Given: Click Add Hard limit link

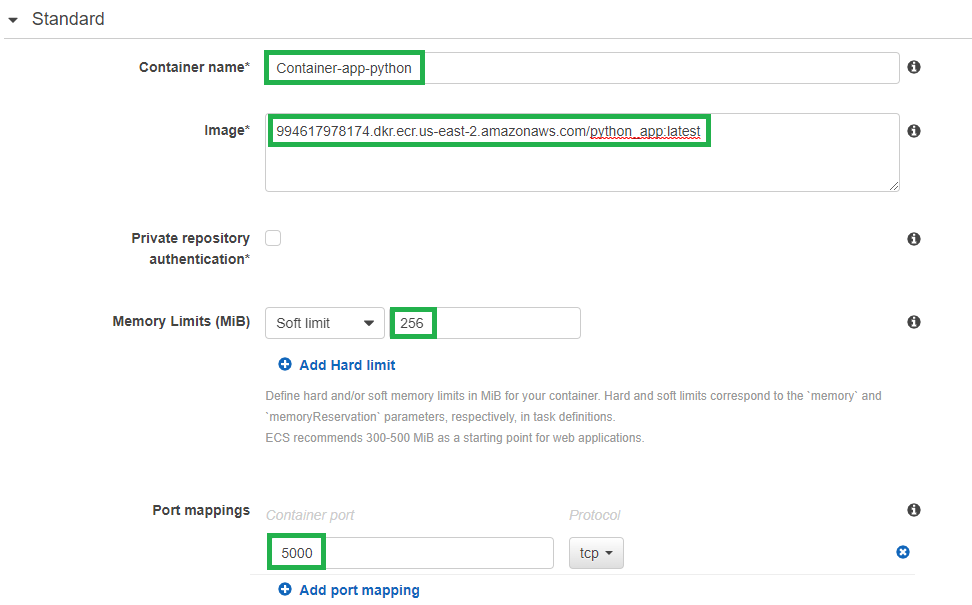Looking at the screenshot, I should tap(347, 365).
